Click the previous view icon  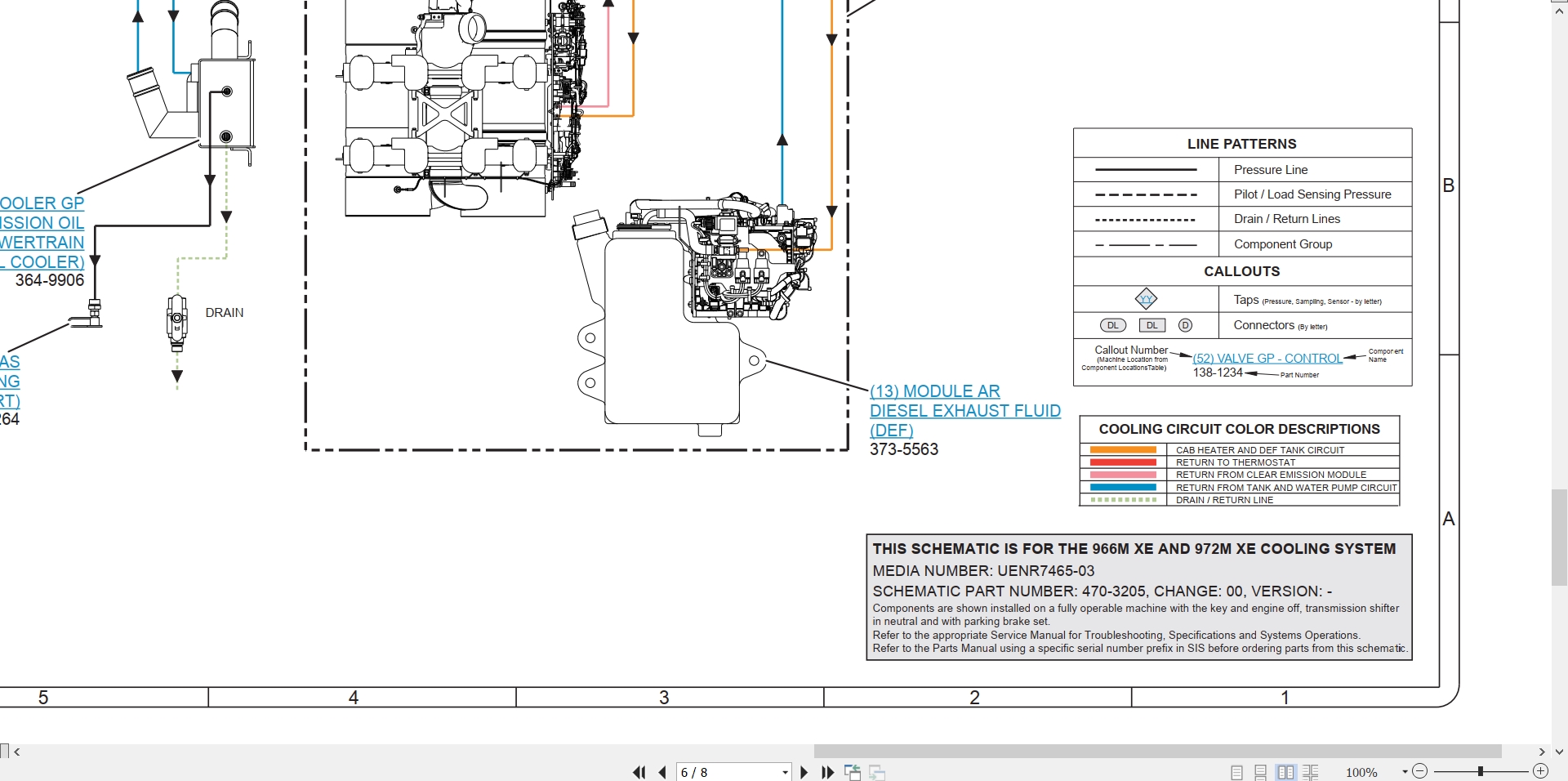tap(853, 772)
